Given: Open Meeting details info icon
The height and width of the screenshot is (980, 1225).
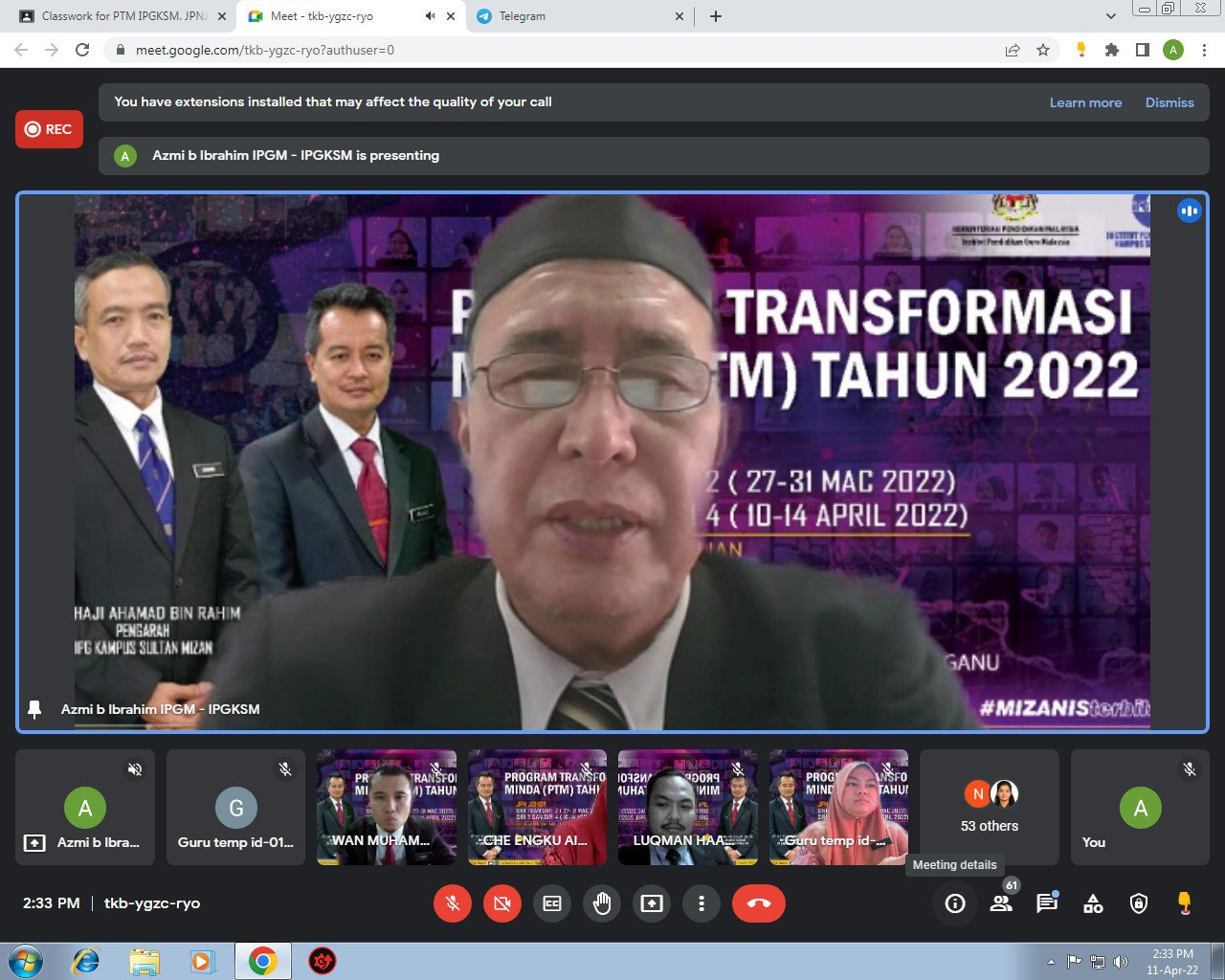Looking at the screenshot, I should point(955,903).
